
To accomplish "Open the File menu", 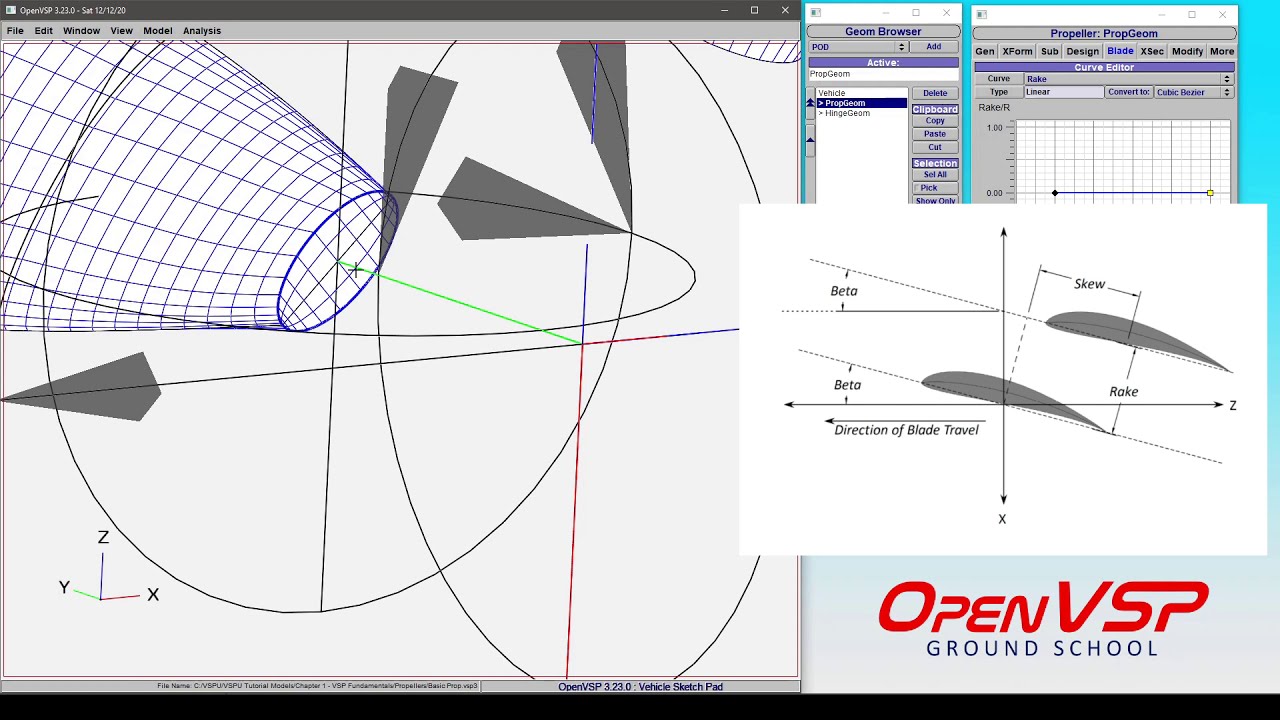I will tap(15, 31).
